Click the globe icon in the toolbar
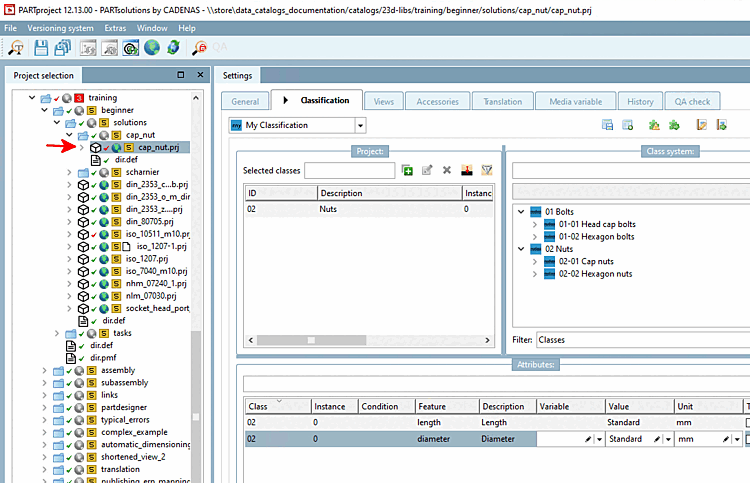750x483 pixels. (x=152, y=47)
